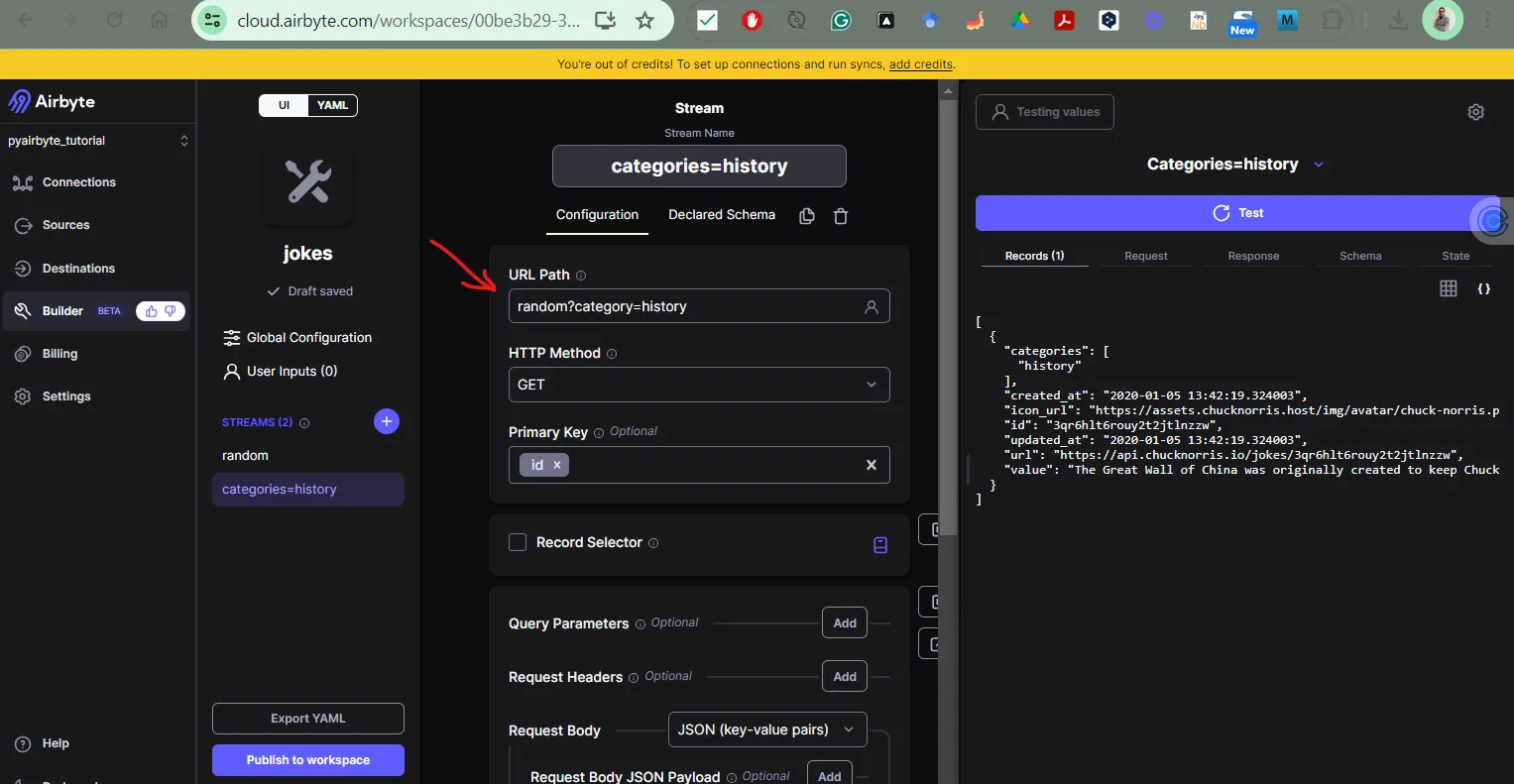Viewport: 1514px width, 784px height.
Task: Switch to the State tab
Action: [1456, 256]
